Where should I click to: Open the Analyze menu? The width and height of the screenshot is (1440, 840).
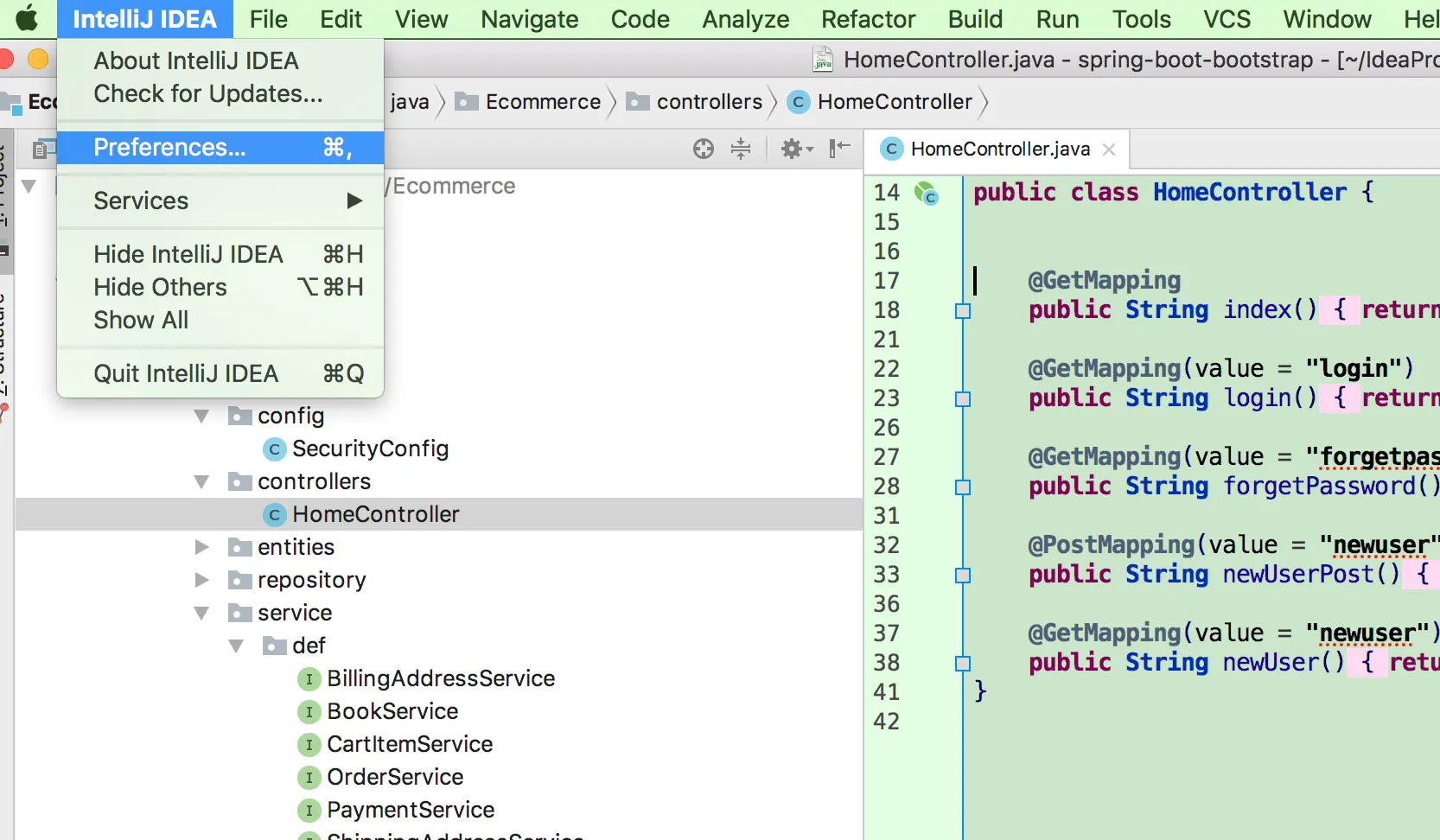tap(746, 19)
